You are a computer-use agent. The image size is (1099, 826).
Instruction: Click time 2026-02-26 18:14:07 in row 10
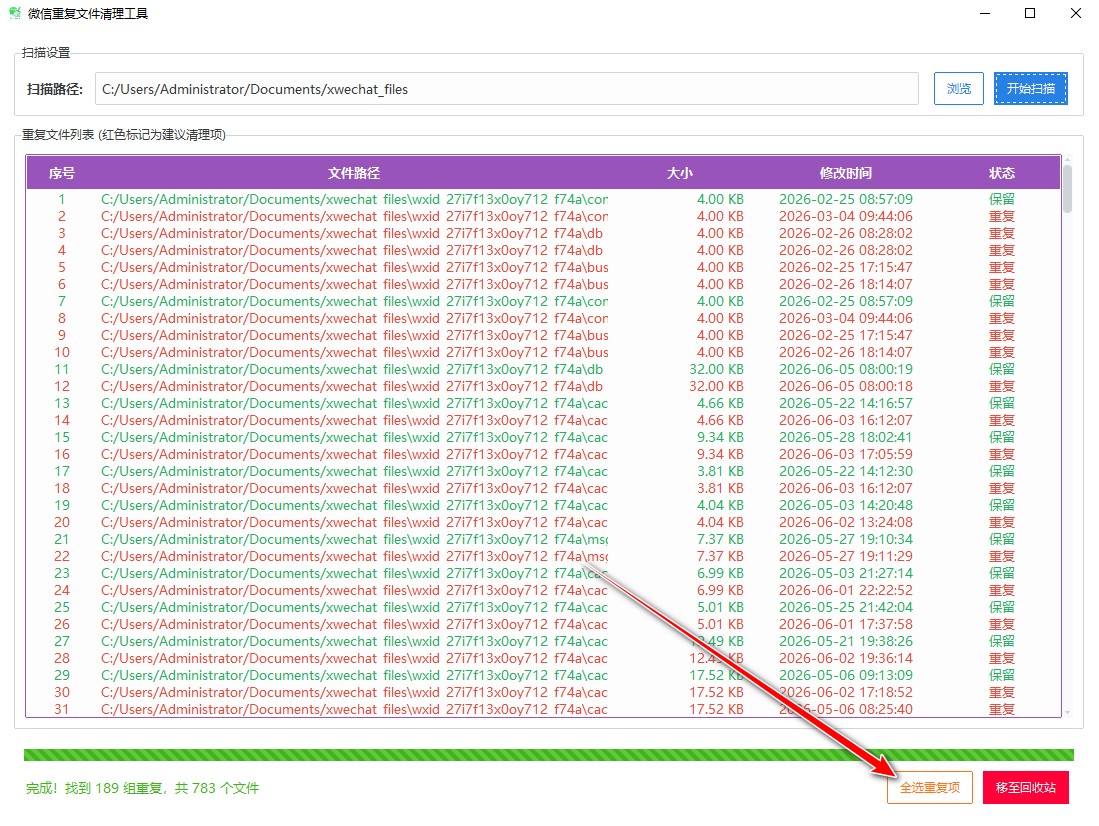(x=845, y=352)
